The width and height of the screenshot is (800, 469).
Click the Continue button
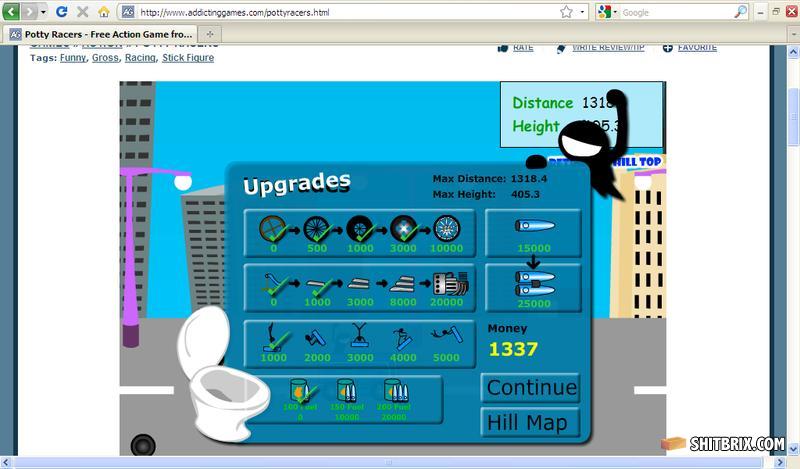tap(531, 388)
